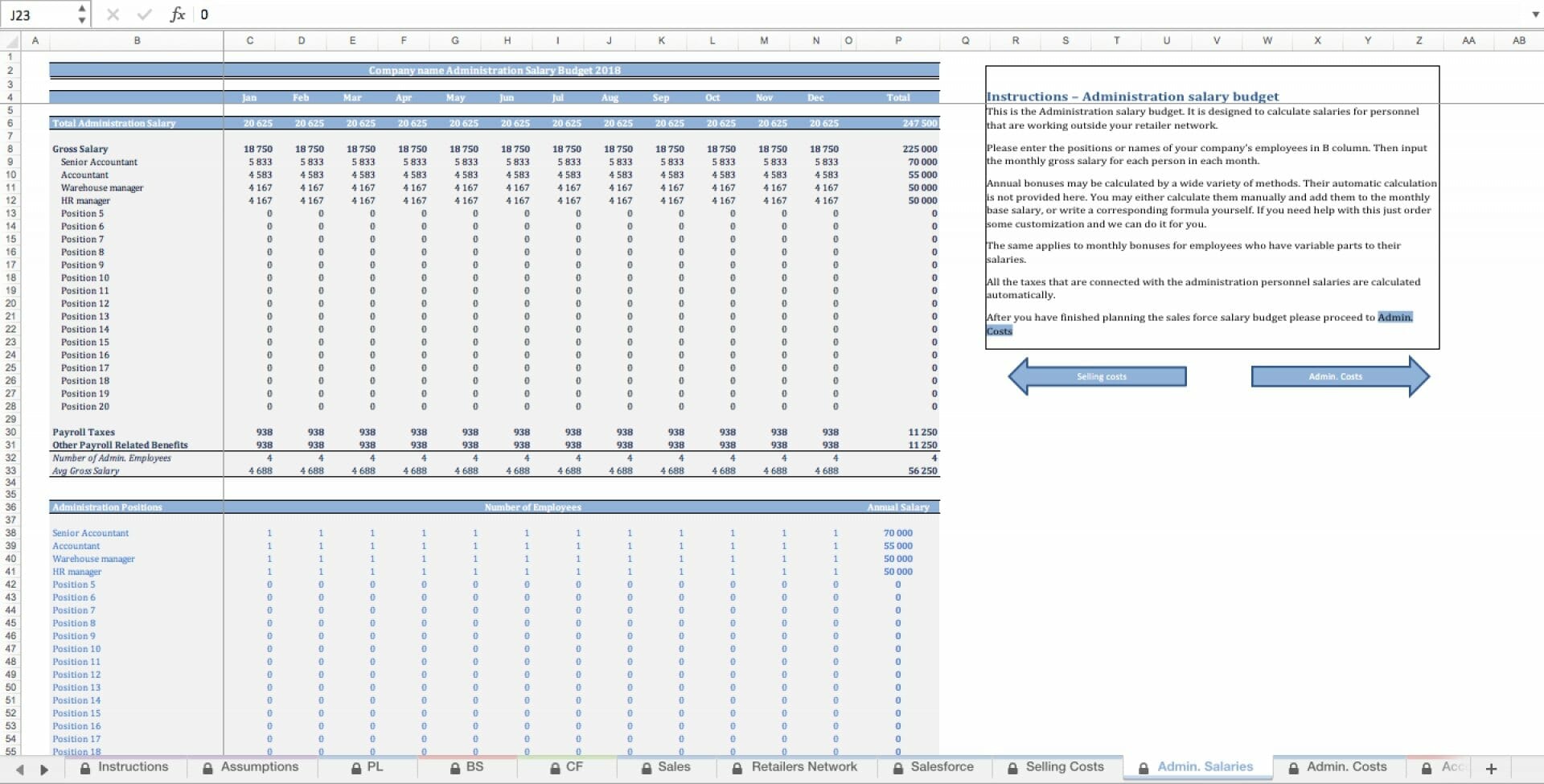
Task: Select column R header
Action: [x=1015, y=40]
